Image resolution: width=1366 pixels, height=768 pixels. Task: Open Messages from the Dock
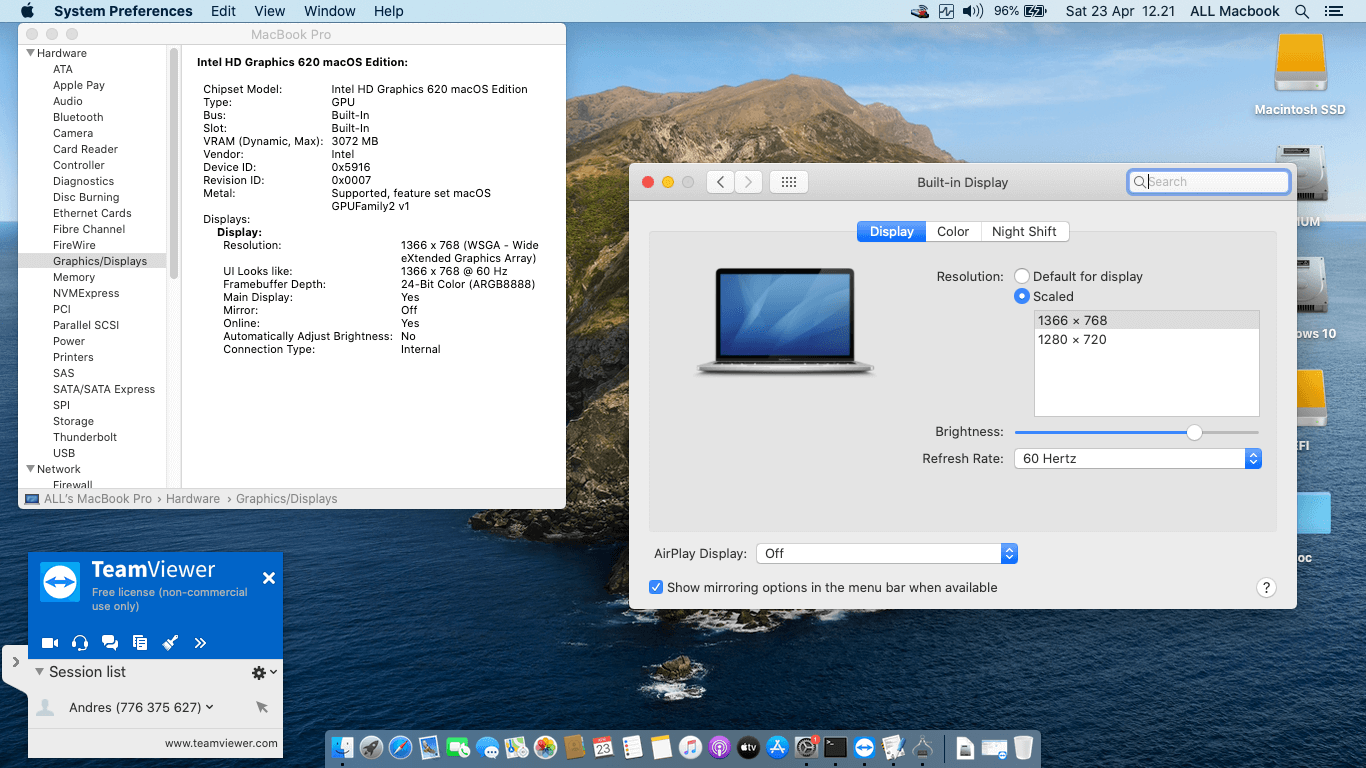point(488,747)
